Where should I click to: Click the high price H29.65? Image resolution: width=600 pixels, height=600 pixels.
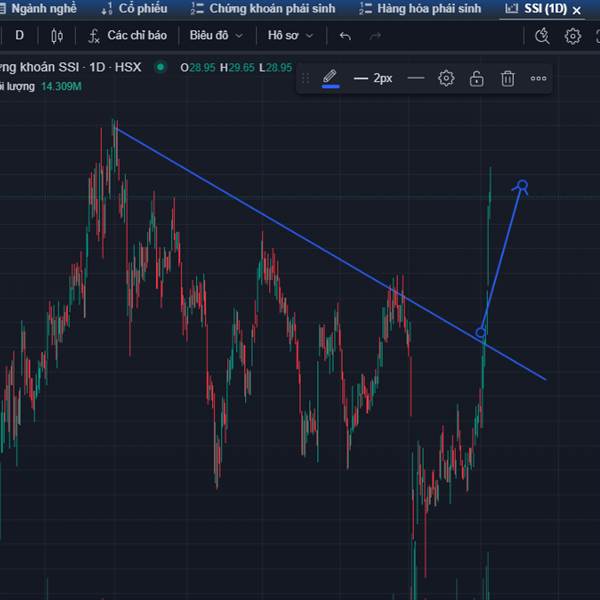click(x=237, y=68)
